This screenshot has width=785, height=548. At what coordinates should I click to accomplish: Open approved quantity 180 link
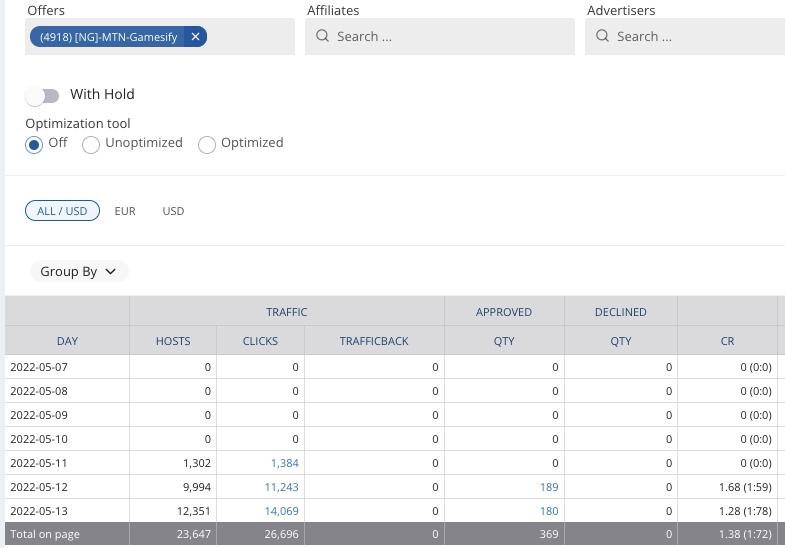pos(549,511)
